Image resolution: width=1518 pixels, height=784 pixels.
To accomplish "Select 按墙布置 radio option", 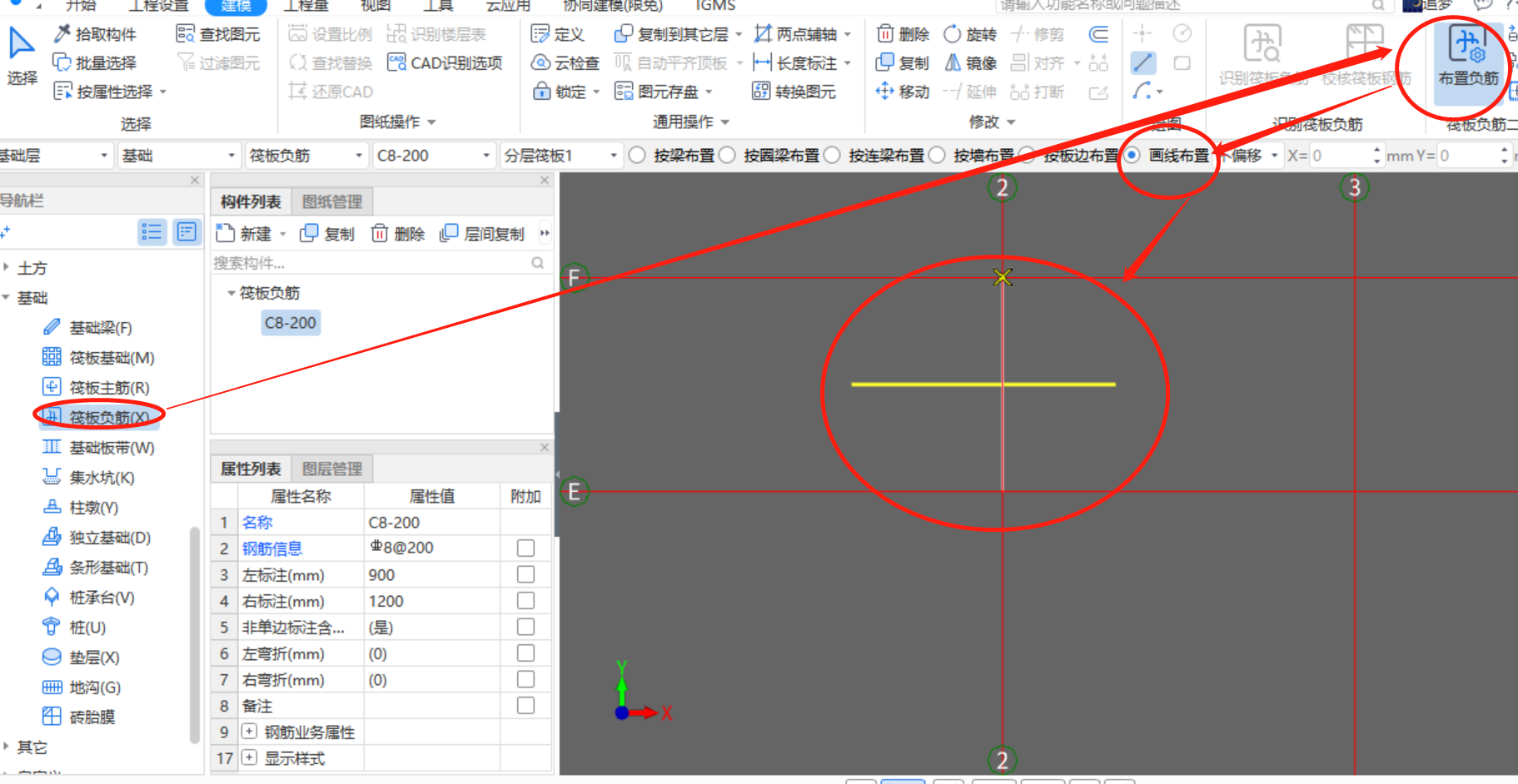I will coord(937,156).
